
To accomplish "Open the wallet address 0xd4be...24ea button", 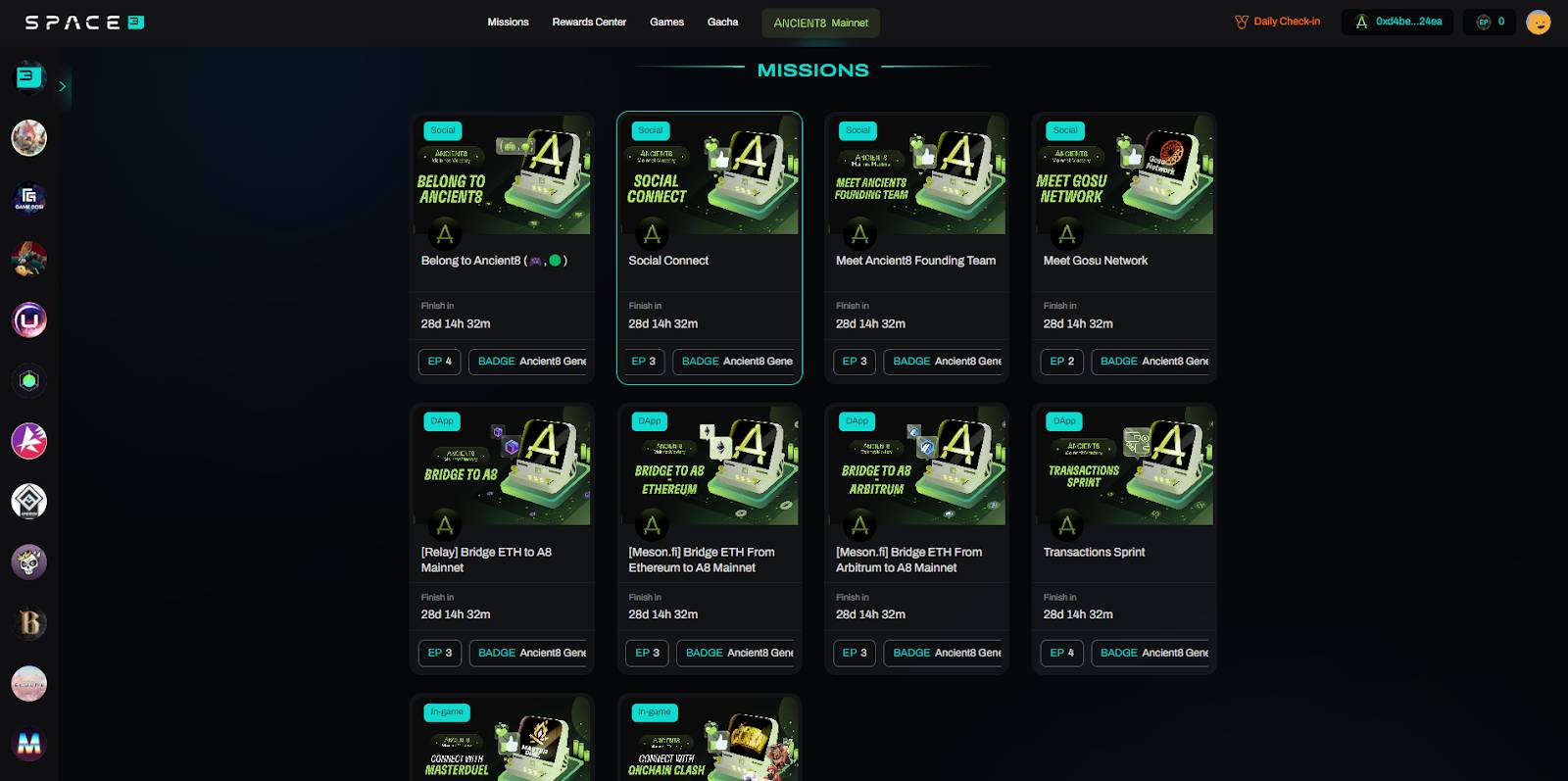I will 1397,22.
